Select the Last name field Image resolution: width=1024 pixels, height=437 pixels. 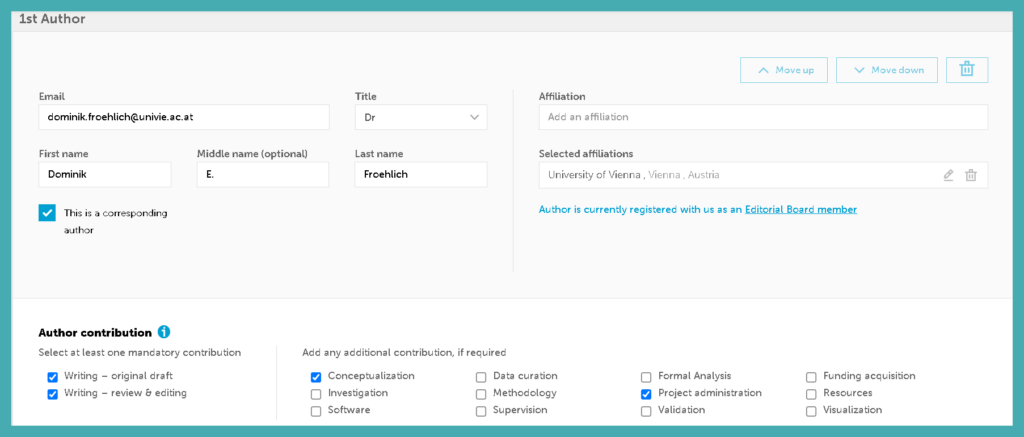[421, 175]
